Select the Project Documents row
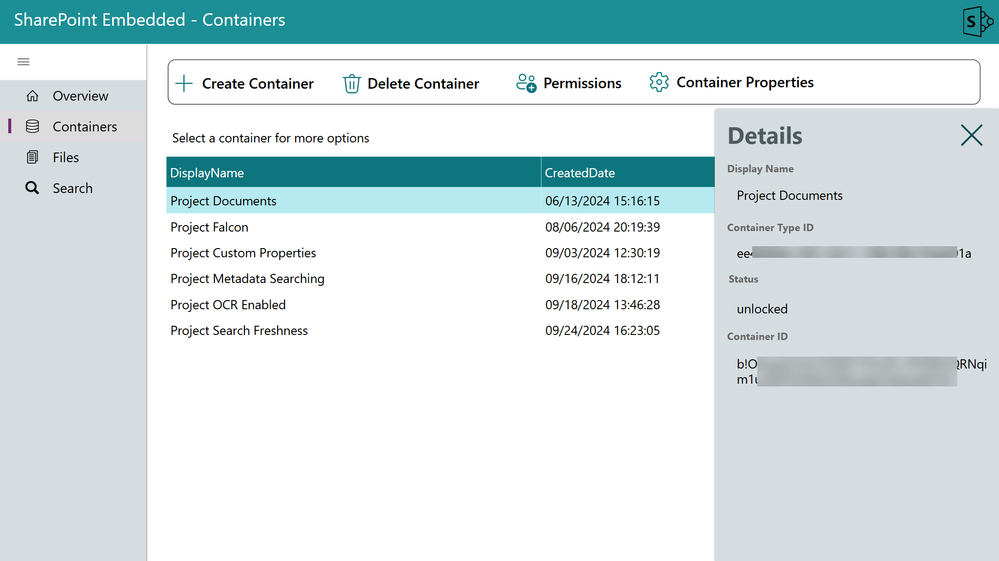 pos(440,201)
